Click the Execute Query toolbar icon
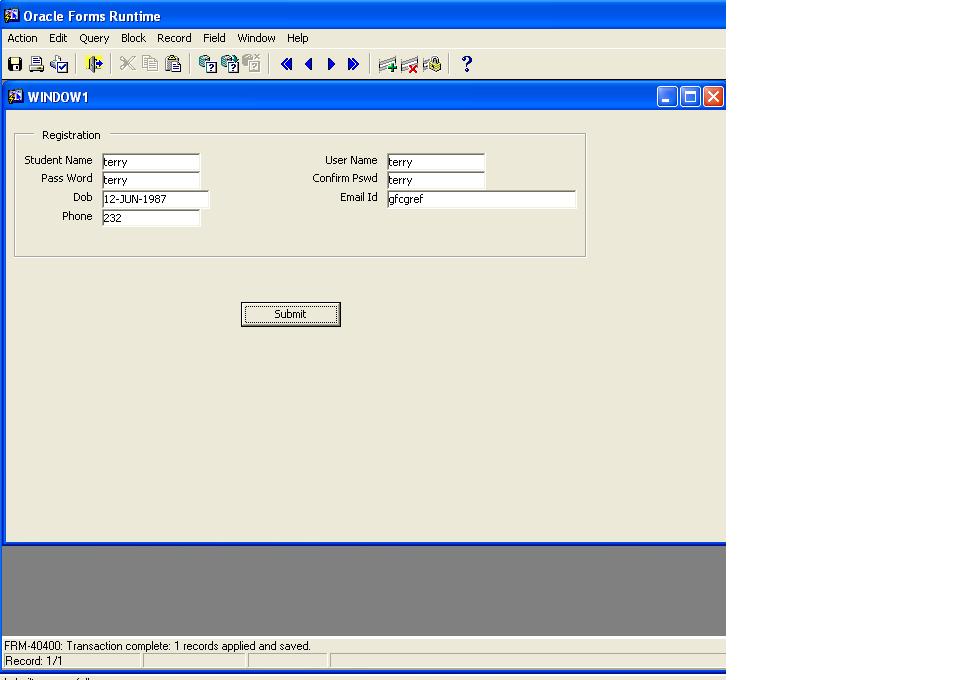The width and height of the screenshot is (962, 680). [230, 64]
